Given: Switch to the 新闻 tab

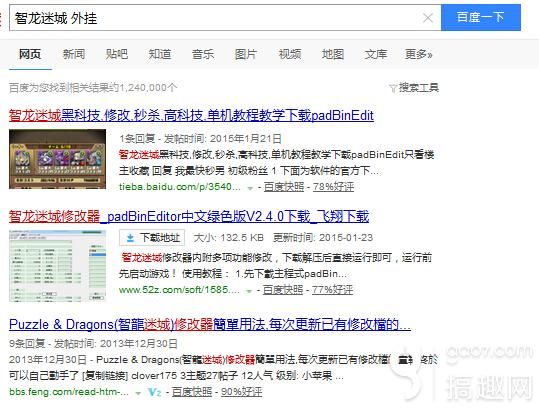Looking at the screenshot, I should coord(74,54).
